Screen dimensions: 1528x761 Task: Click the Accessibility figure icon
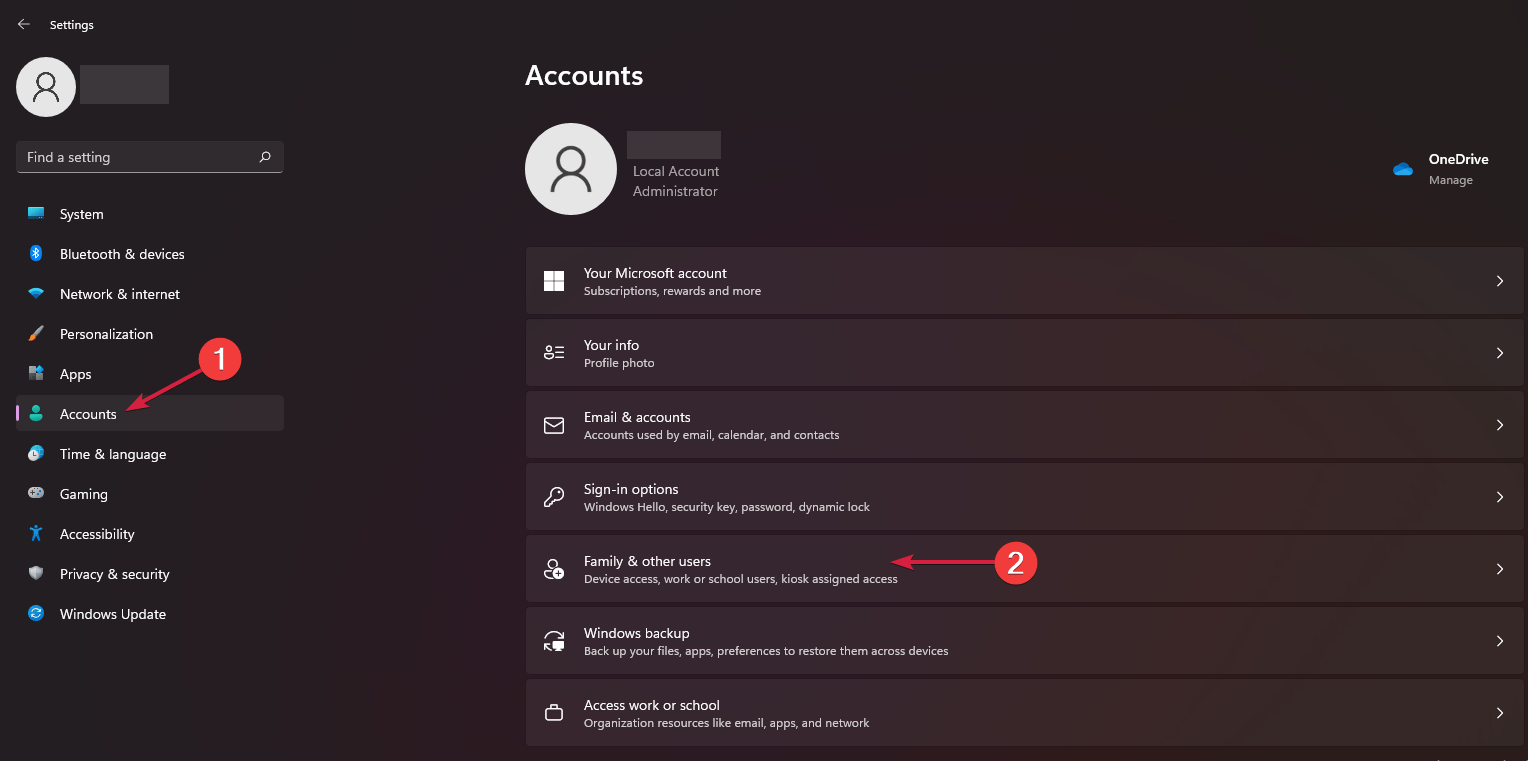tap(36, 534)
